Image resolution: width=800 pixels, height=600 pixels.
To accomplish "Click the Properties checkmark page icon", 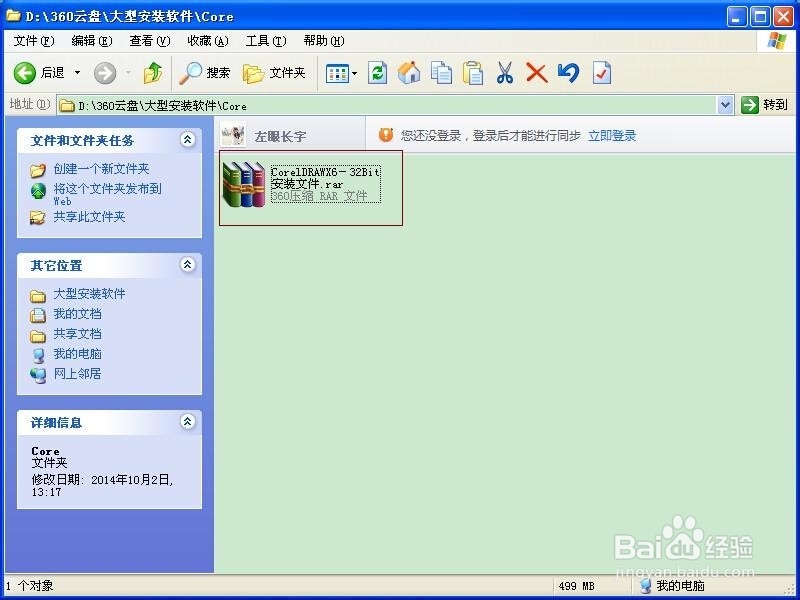I will (602, 73).
